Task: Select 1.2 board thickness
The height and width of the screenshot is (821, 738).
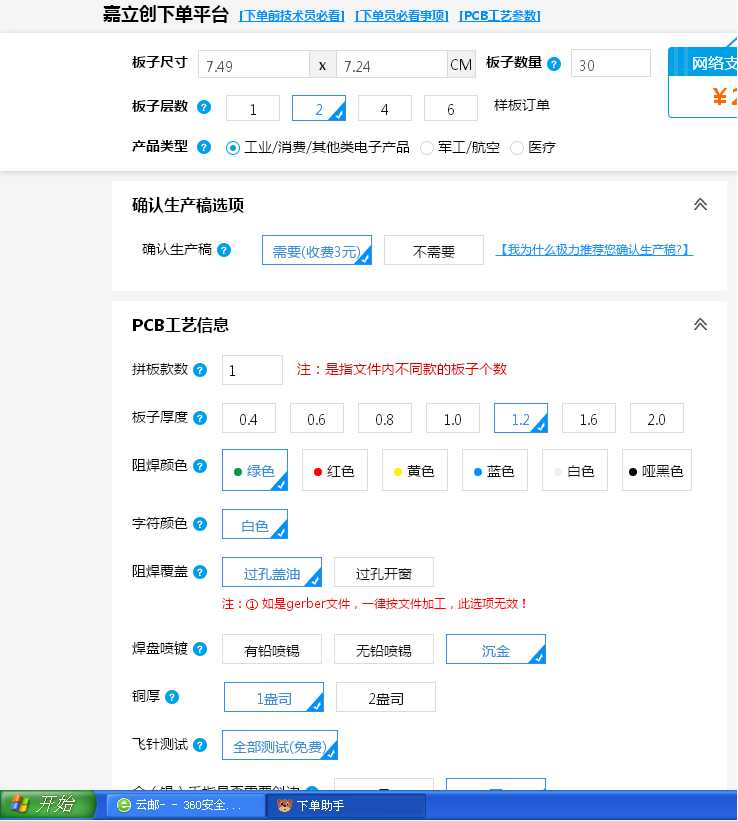Action: [521, 418]
